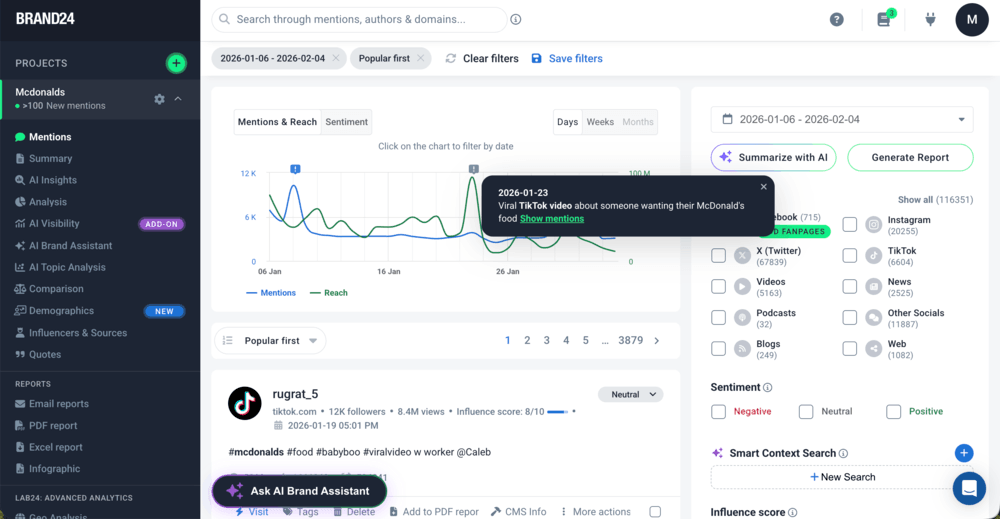Change rugrat_5 mention Neutral sentiment dropdown
The image size is (1000, 519).
point(631,395)
